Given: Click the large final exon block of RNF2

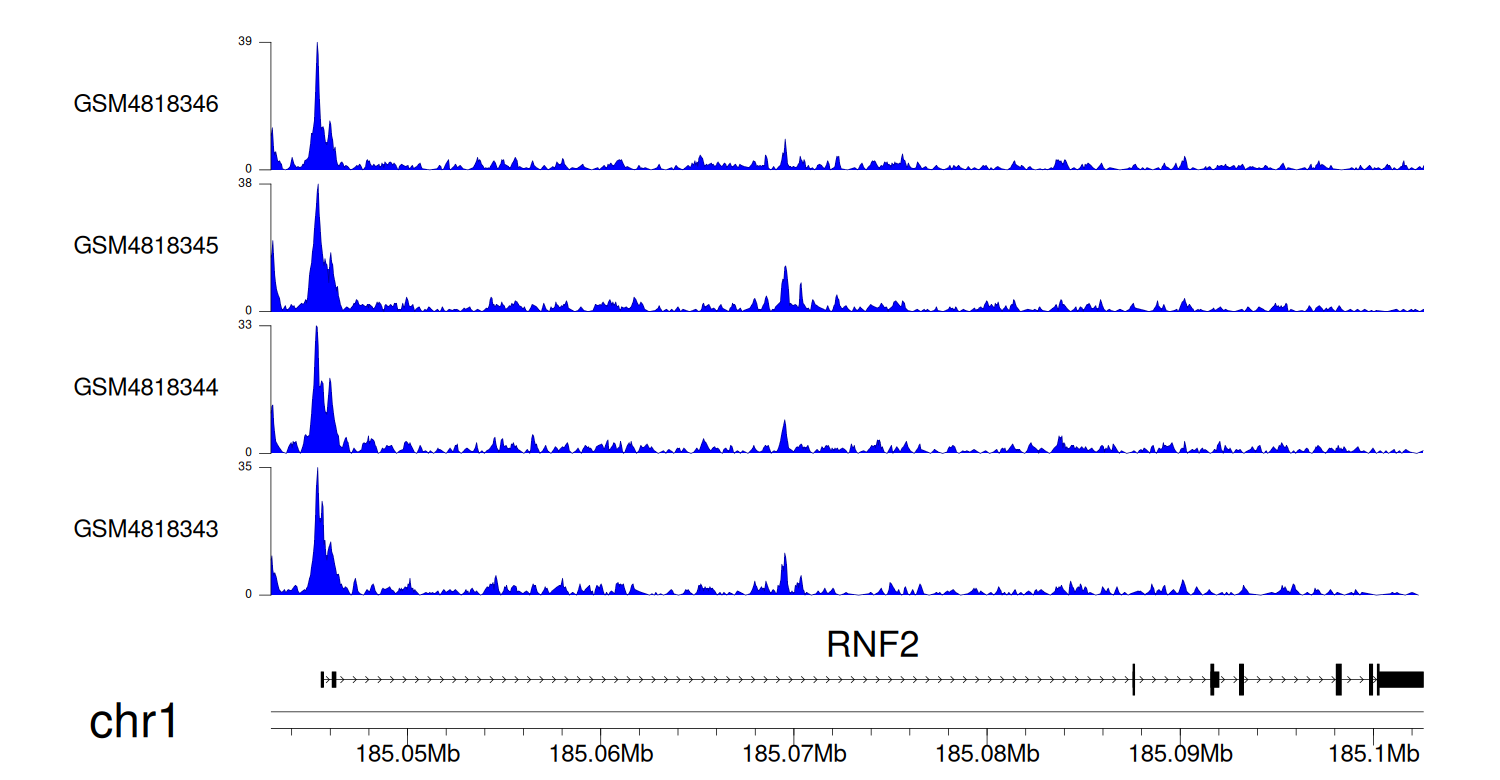Looking at the screenshot, I should tap(1400, 680).
